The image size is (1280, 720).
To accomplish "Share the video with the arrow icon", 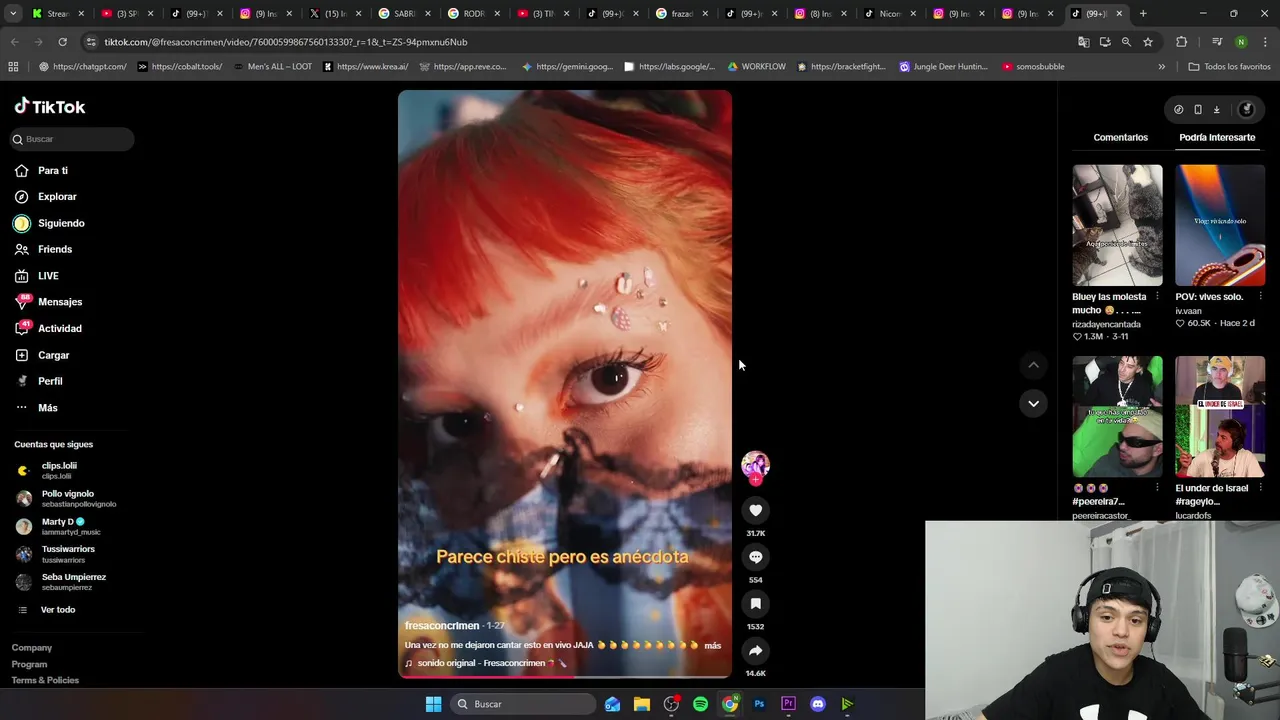I will tap(755, 651).
